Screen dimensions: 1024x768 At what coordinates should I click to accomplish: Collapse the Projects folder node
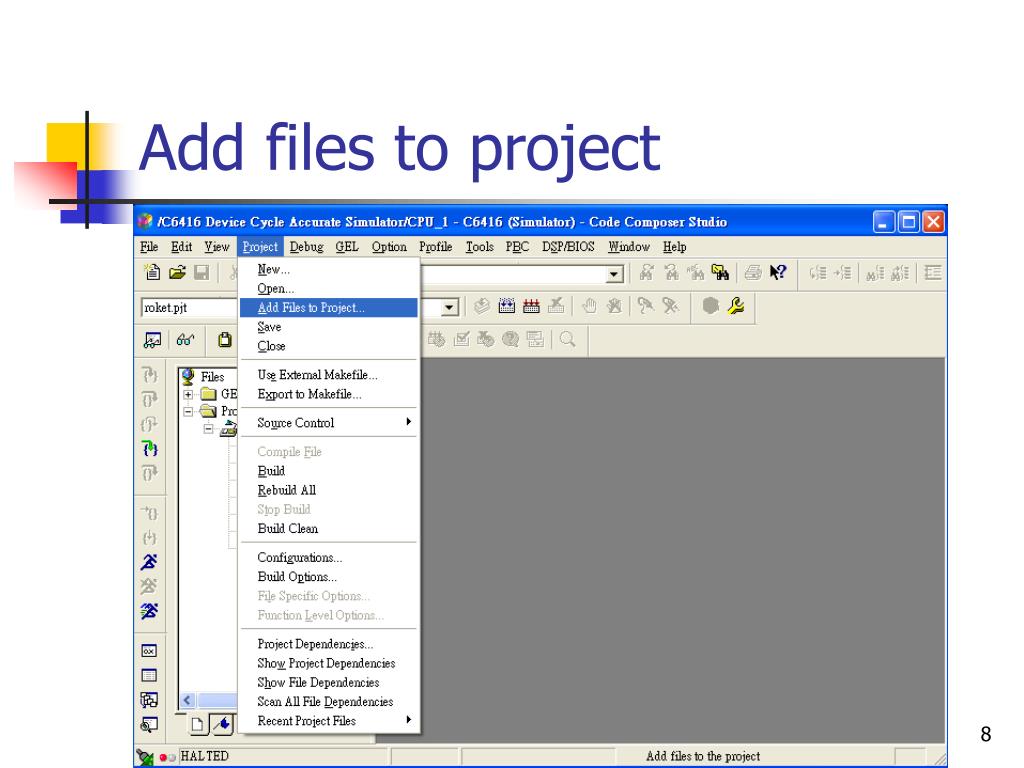tap(188, 411)
